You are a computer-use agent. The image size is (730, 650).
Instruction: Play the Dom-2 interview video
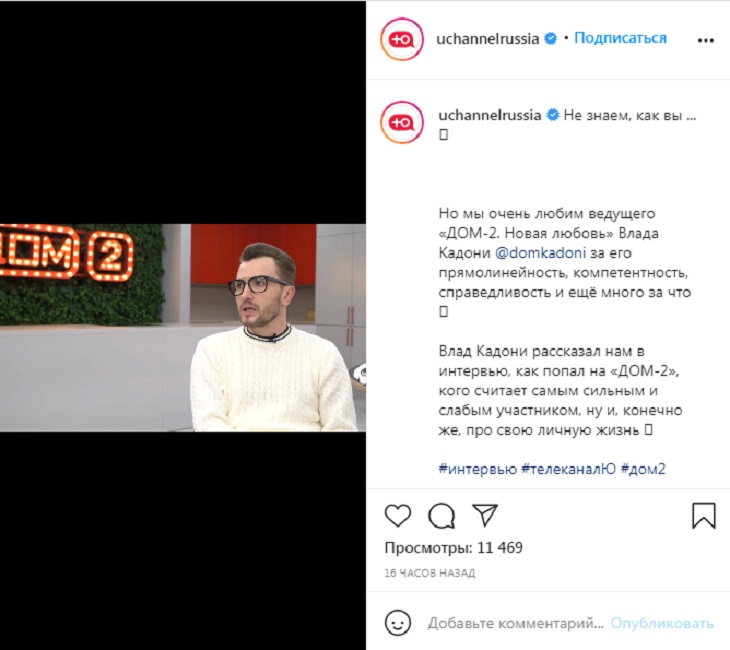pos(183,328)
